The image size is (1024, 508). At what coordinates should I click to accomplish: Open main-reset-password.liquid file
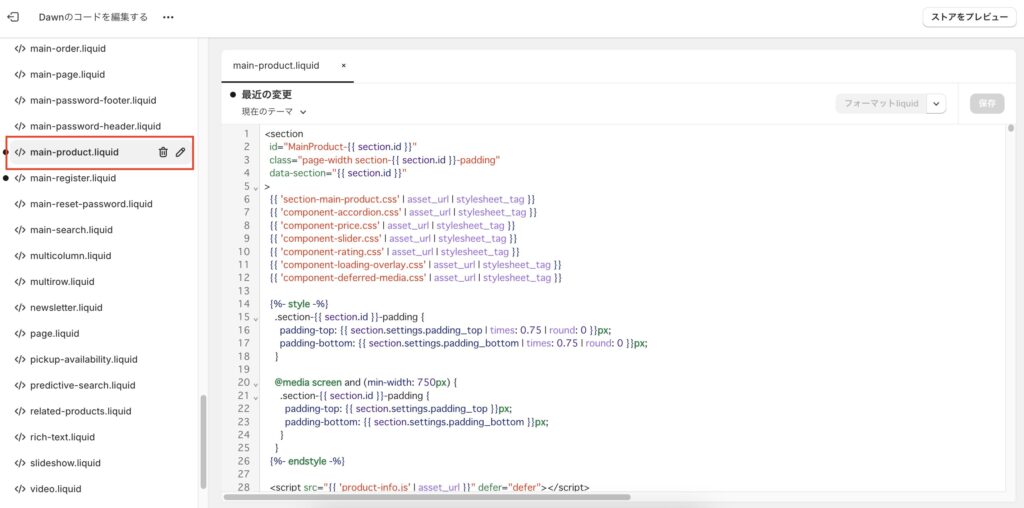click(91, 204)
